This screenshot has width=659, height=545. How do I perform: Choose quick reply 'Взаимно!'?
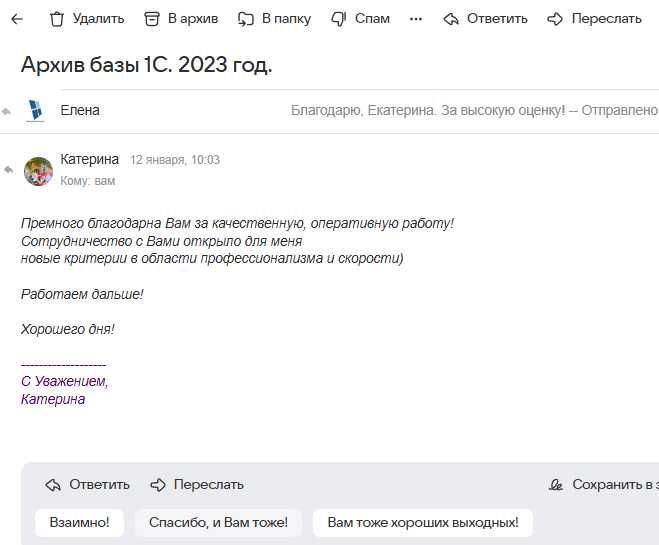click(79, 522)
